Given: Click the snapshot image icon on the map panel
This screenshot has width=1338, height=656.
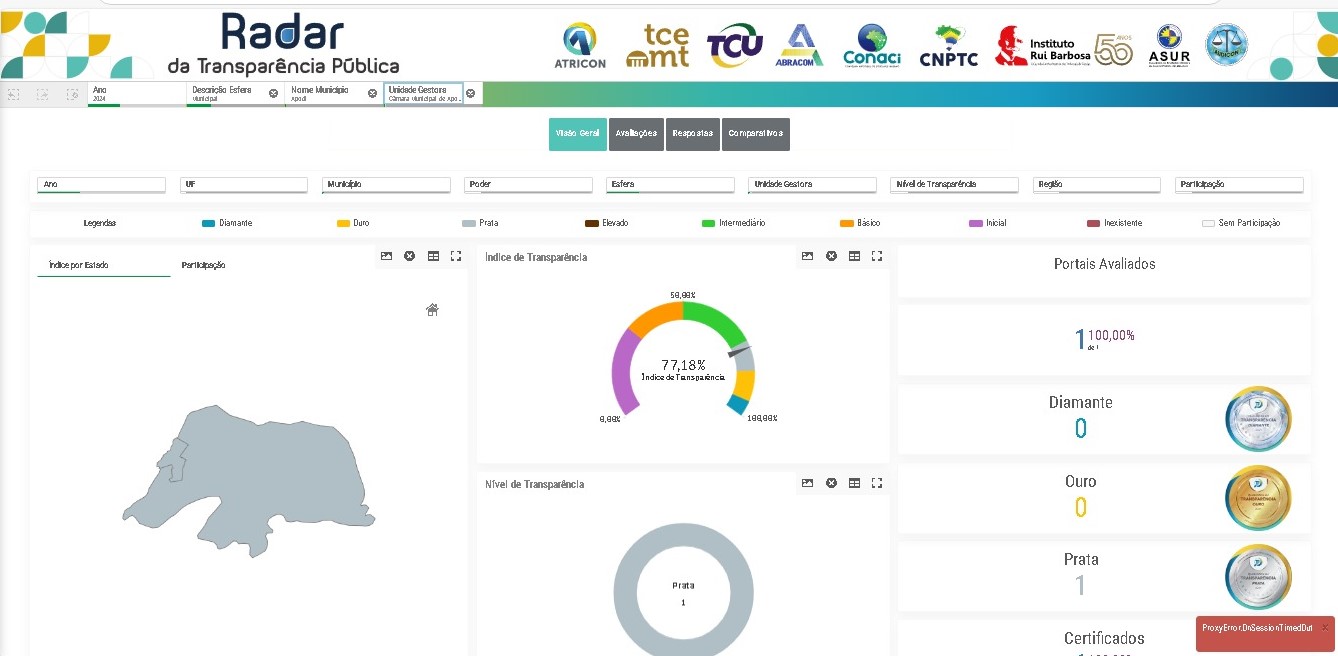Looking at the screenshot, I should (x=386, y=256).
